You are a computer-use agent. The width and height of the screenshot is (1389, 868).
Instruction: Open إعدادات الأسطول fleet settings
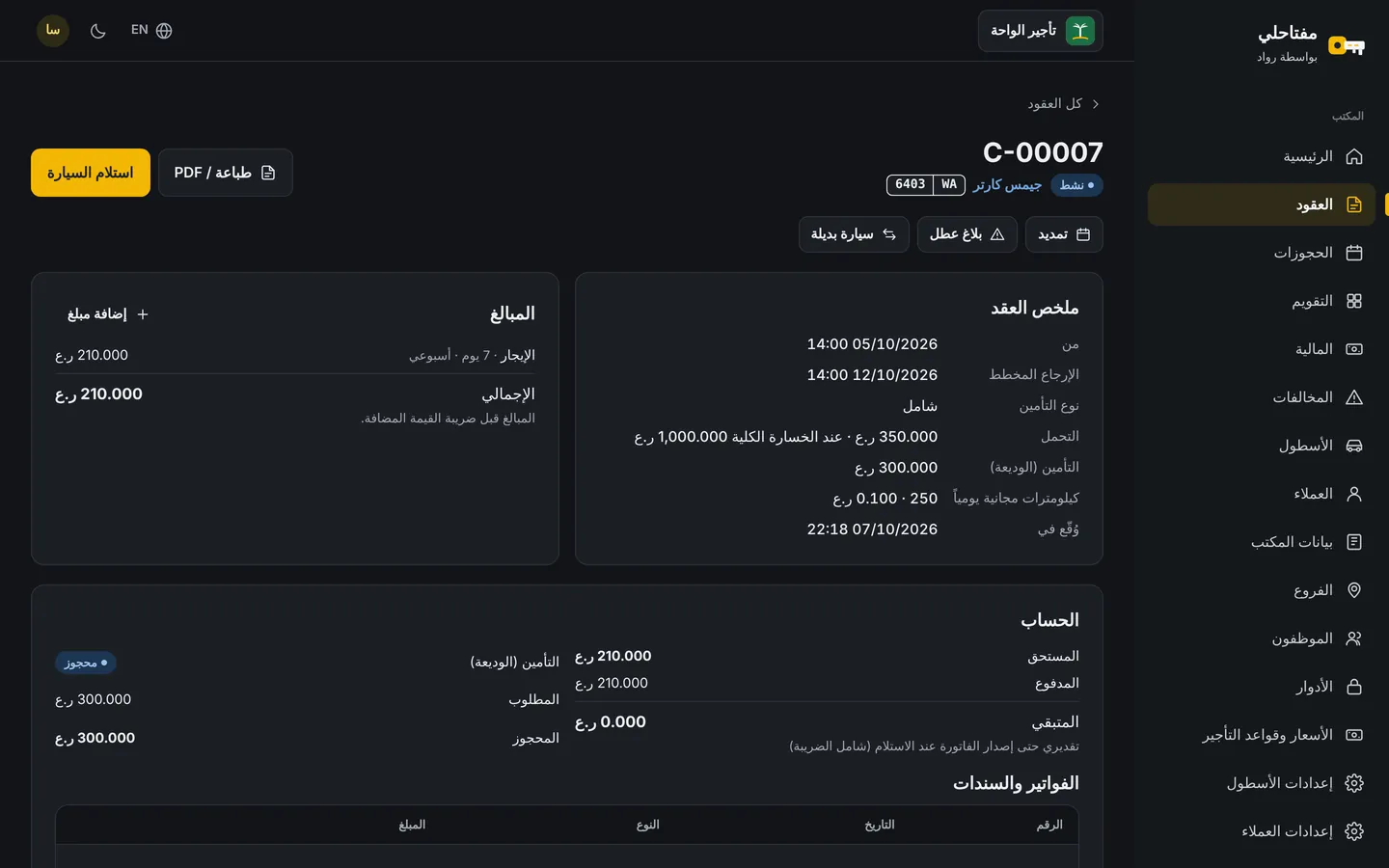(x=1262, y=783)
